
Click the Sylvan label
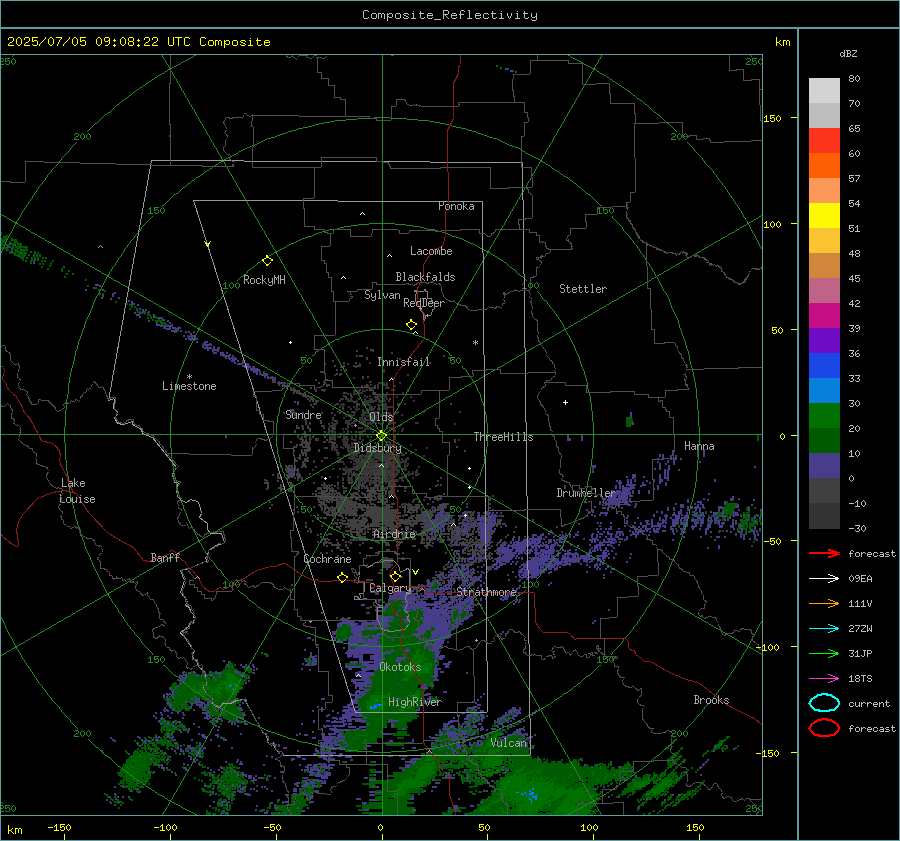(x=382, y=295)
